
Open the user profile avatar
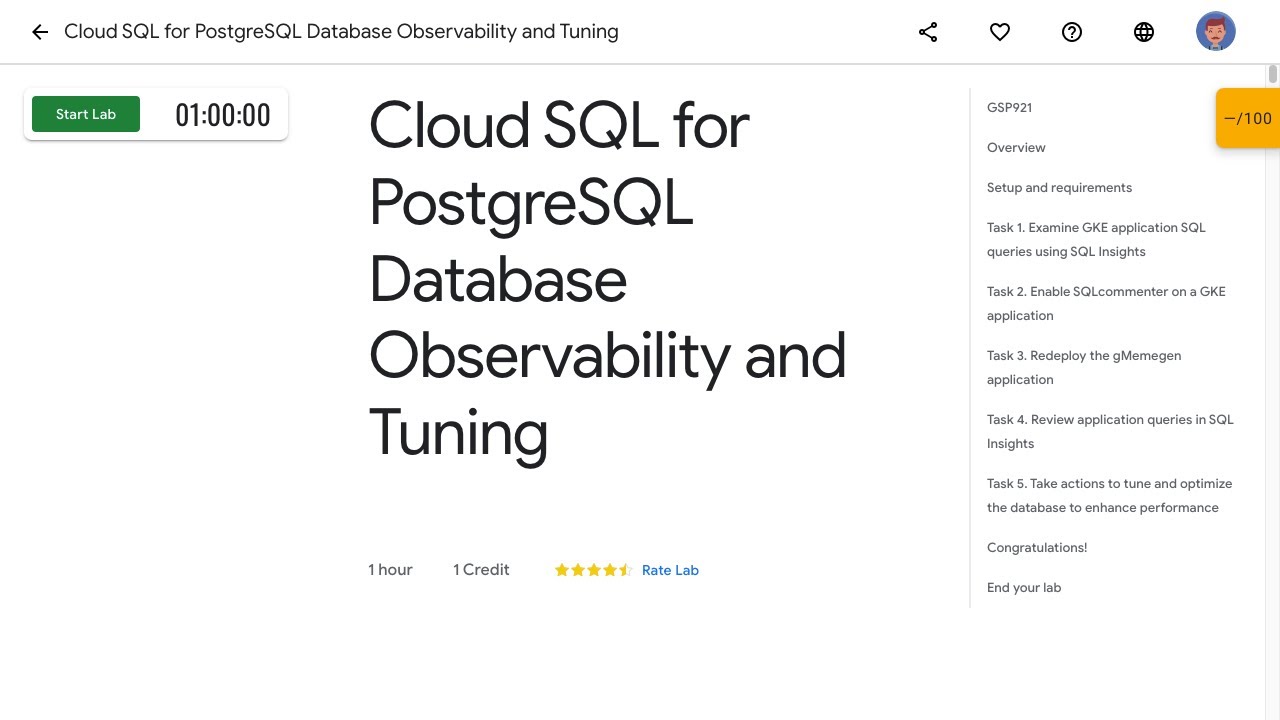[1216, 32]
